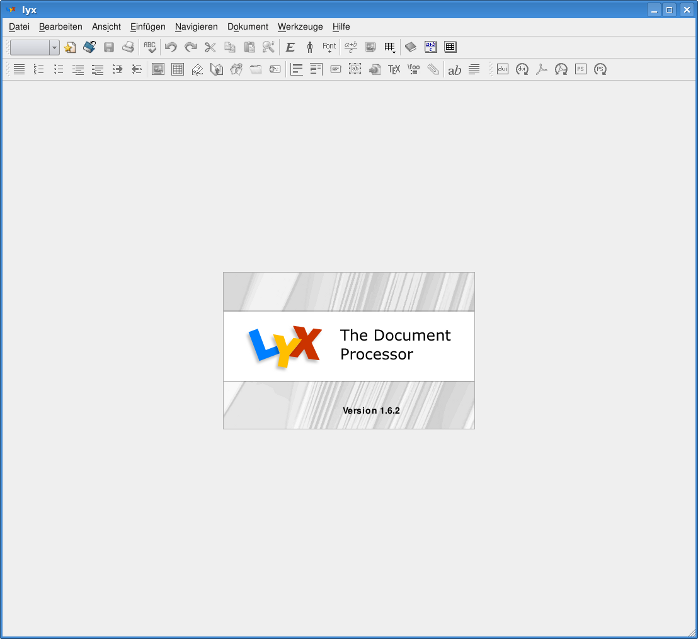The width and height of the screenshot is (698, 639).
Task: Open the Dokument menu
Action: [x=248, y=27]
